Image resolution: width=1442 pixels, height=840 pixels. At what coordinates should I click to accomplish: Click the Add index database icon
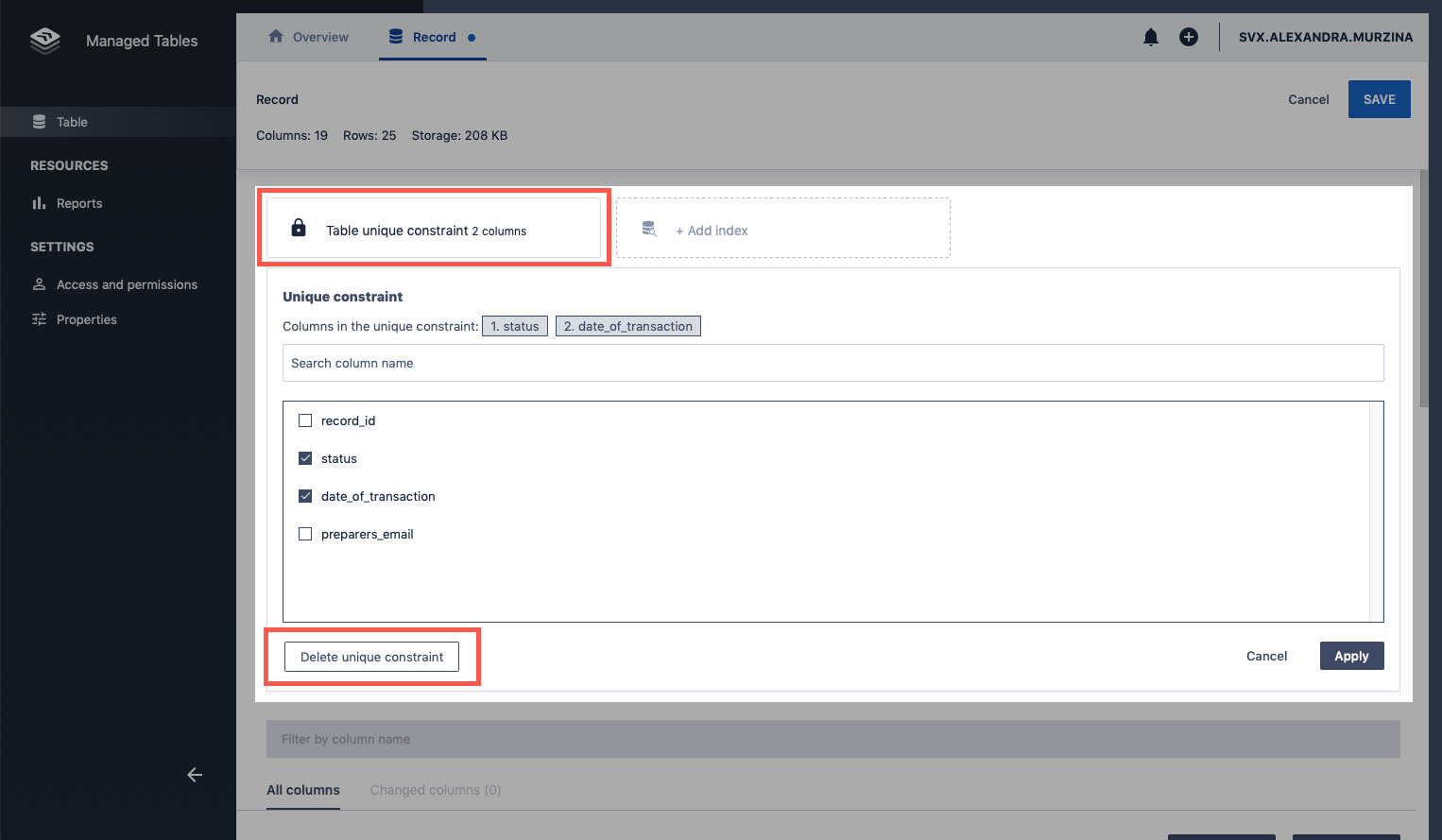649,229
